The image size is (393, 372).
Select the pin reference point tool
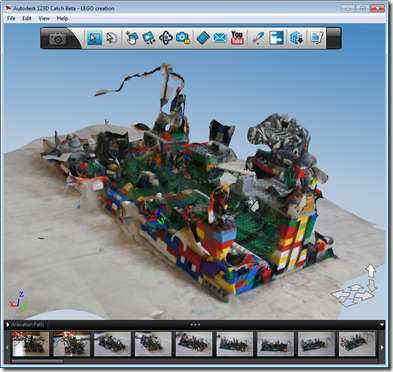tap(258, 38)
